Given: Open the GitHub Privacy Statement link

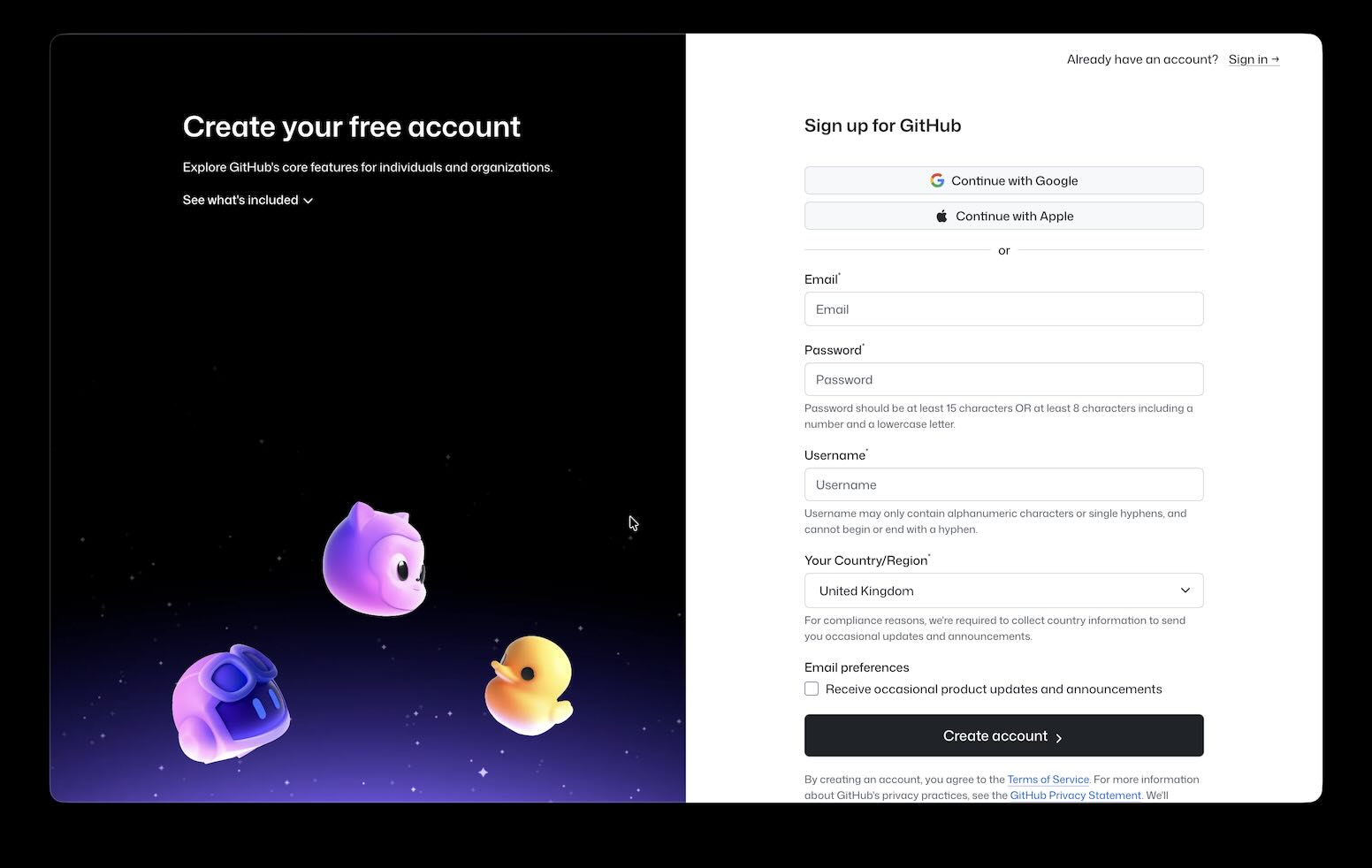Looking at the screenshot, I should [1075, 796].
